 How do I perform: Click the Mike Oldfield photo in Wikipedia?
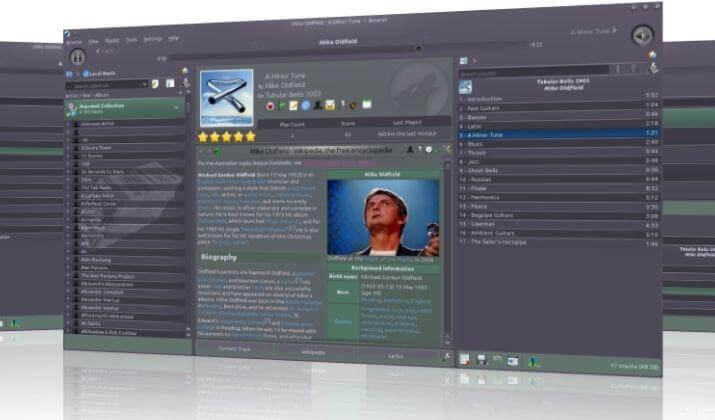click(383, 217)
